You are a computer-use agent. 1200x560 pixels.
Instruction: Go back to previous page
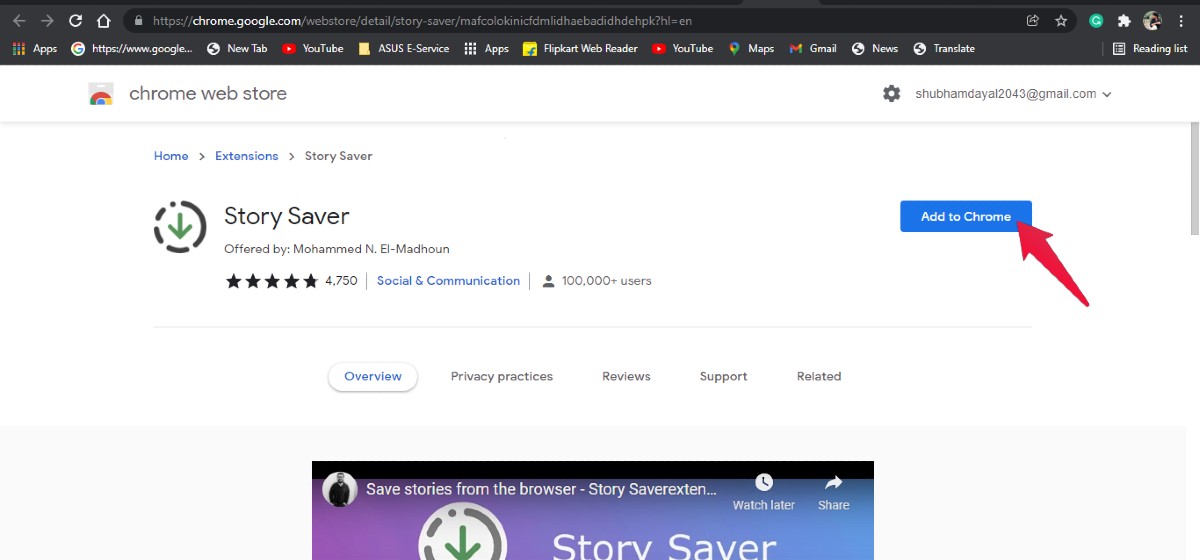pos(19,20)
